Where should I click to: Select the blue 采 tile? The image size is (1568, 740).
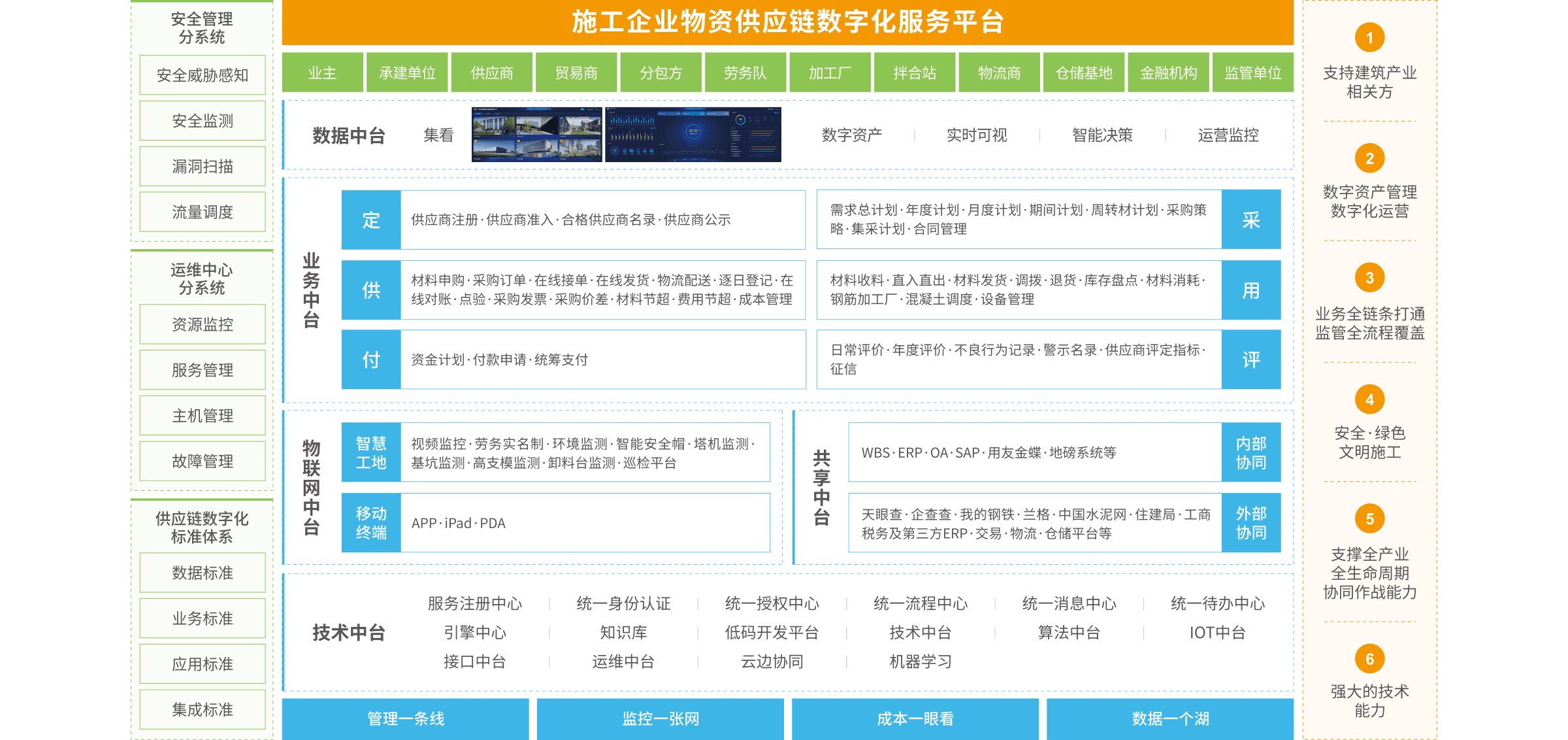[1250, 220]
